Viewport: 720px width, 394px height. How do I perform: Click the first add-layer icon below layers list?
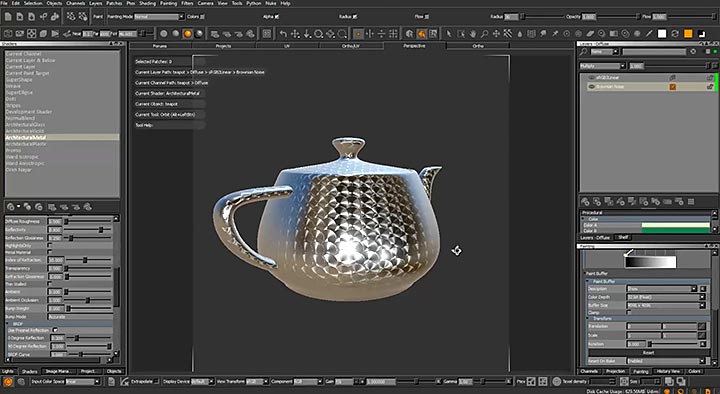point(585,202)
